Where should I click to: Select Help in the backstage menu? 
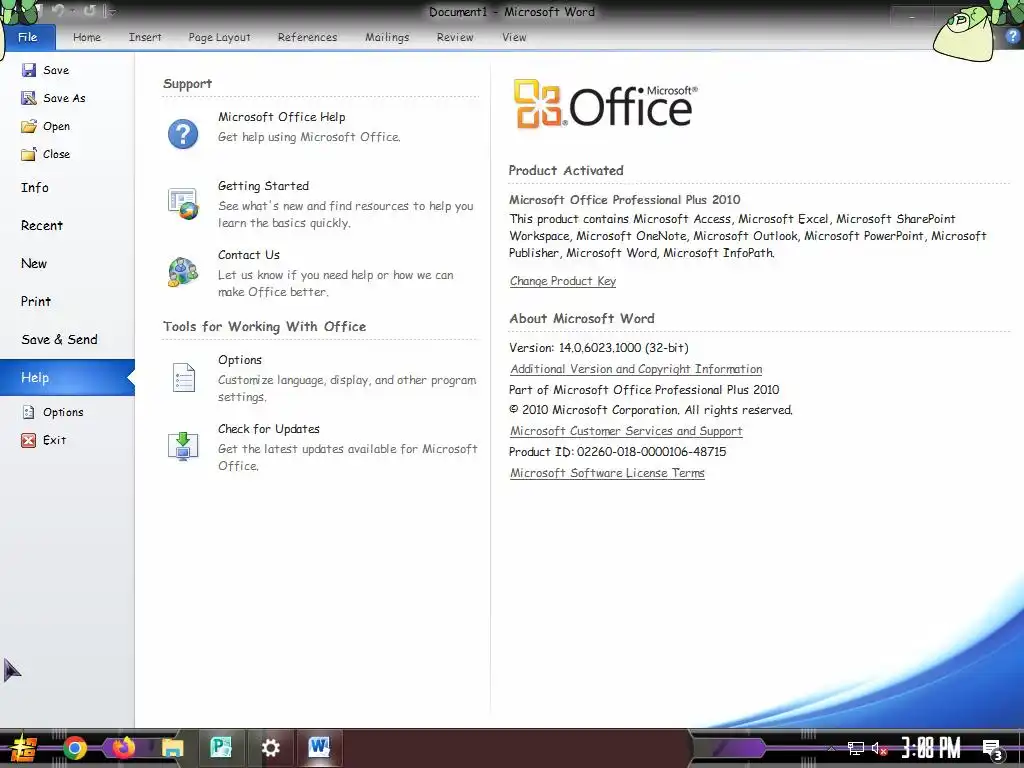pyautogui.click(x=67, y=377)
